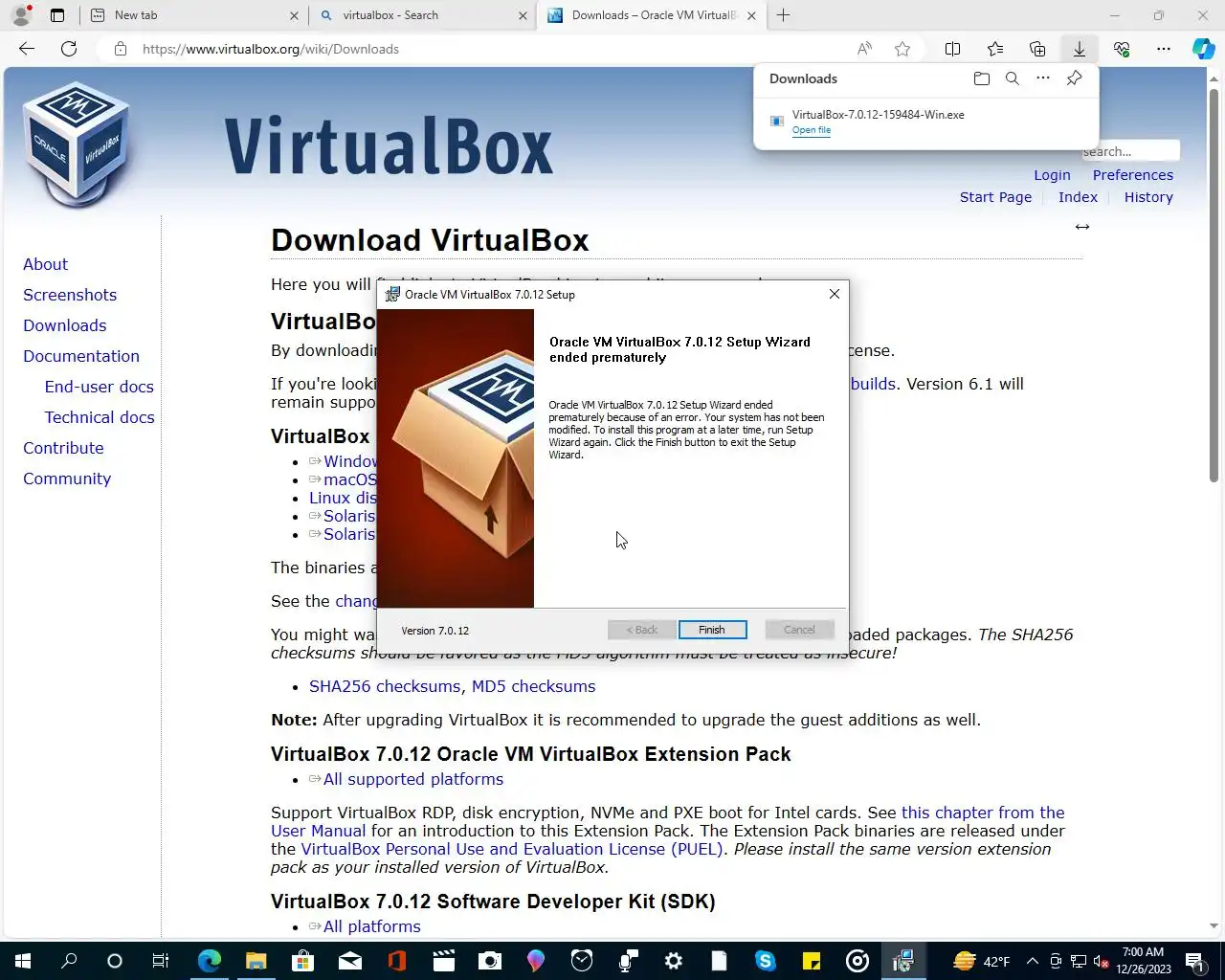The height and width of the screenshot is (980, 1225).
Task: Click About in the site sidebar
Action: pyautogui.click(x=45, y=264)
